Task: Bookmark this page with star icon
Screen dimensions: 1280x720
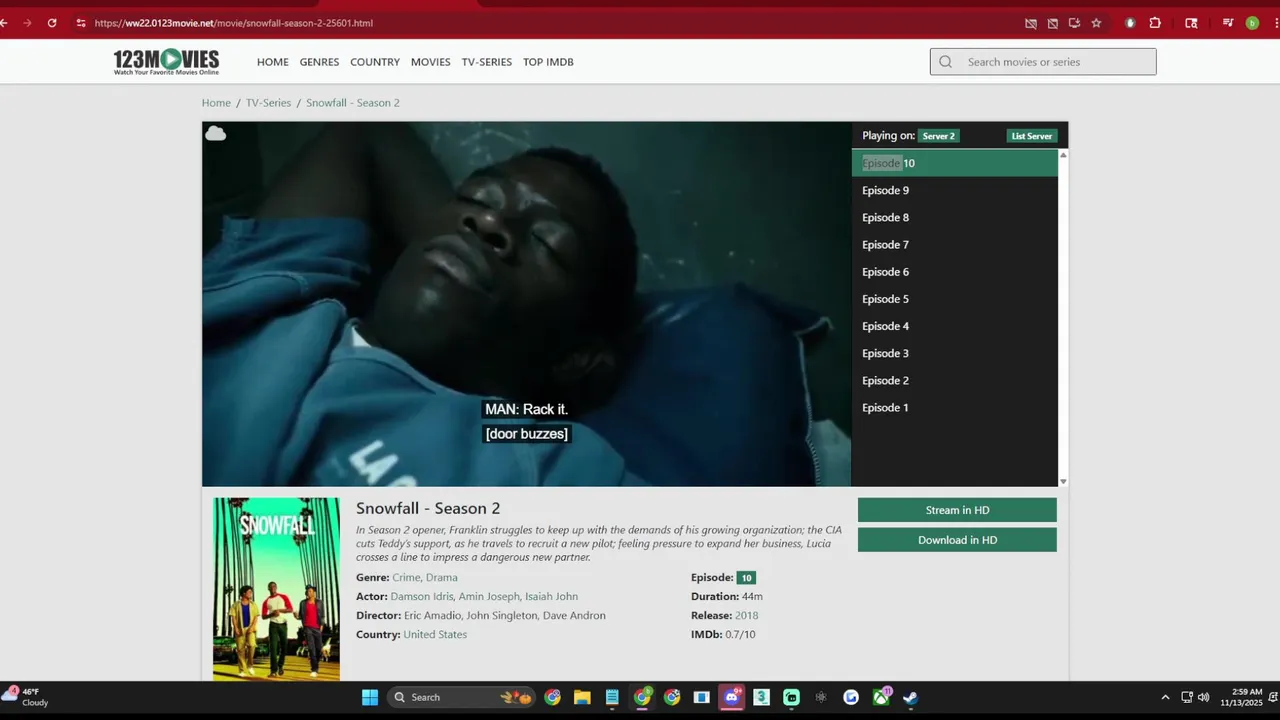Action: [x=1096, y=23]
